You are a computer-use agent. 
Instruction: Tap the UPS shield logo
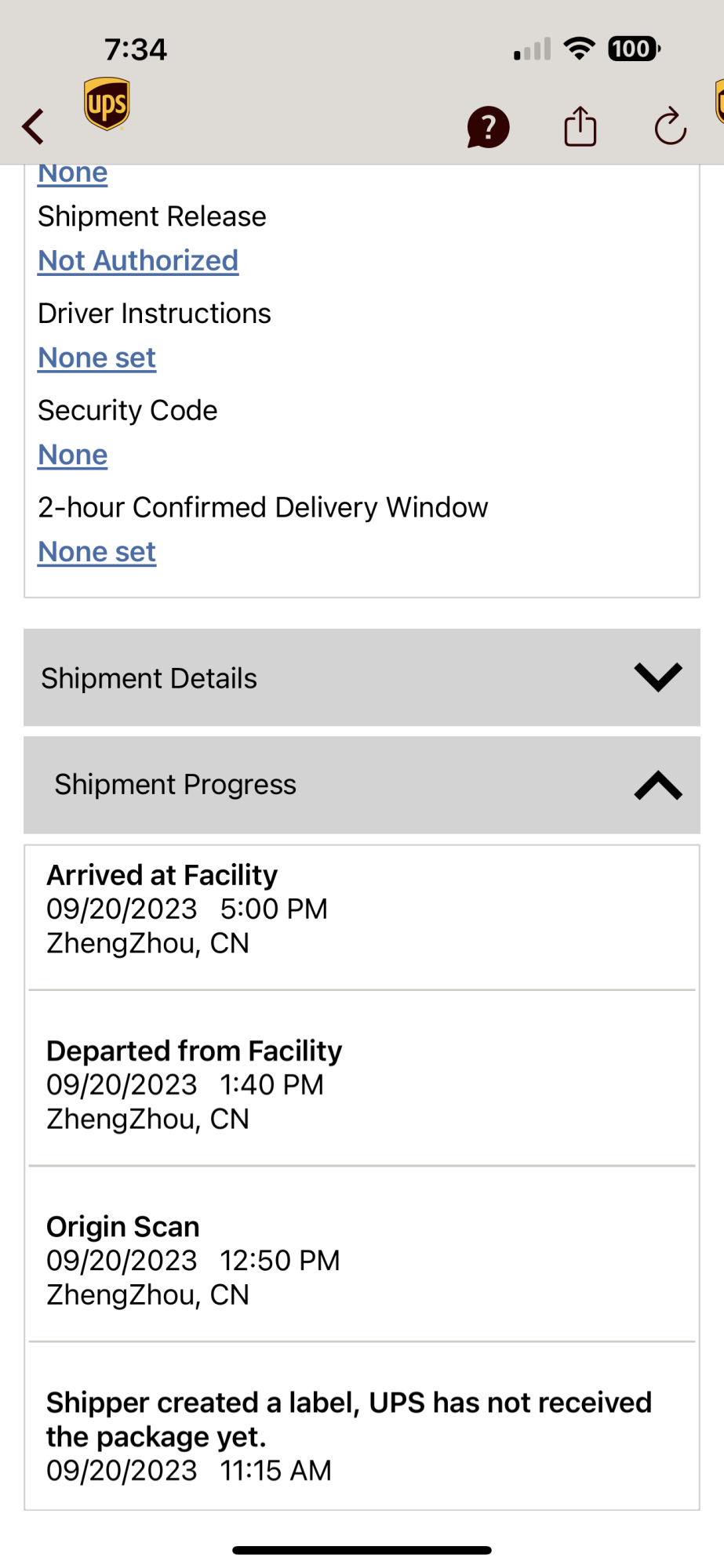(107, 103)
